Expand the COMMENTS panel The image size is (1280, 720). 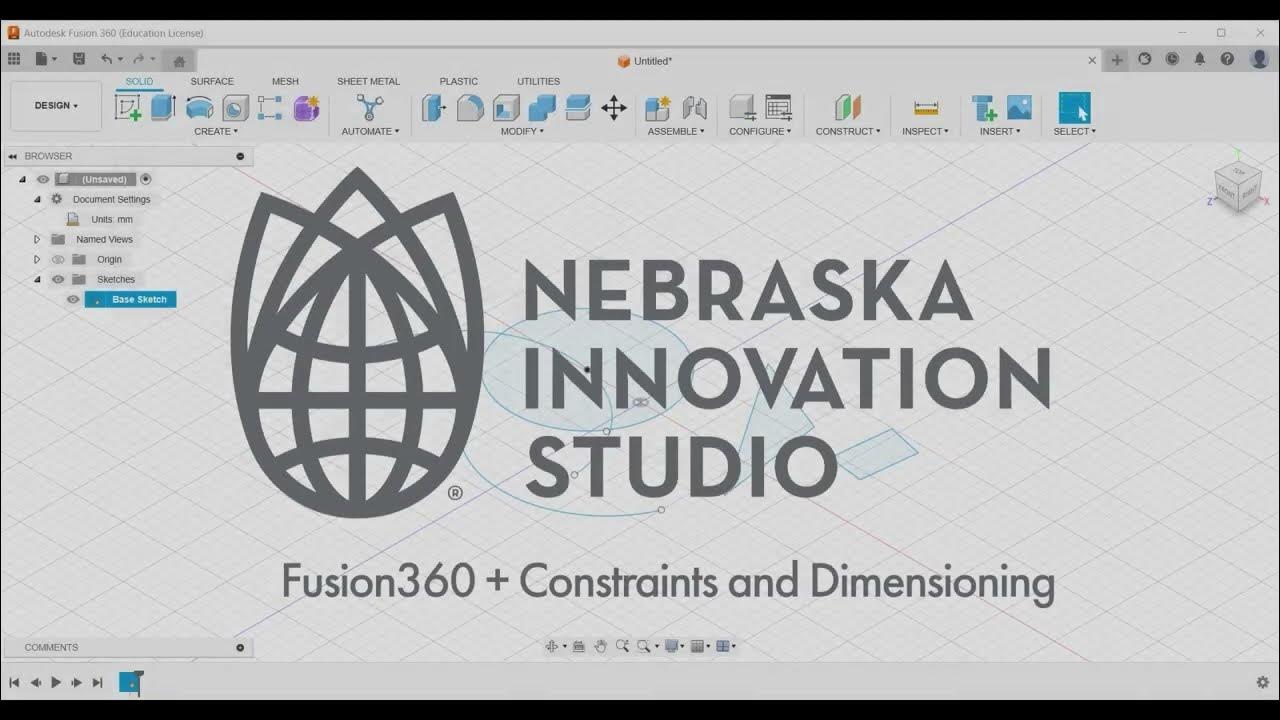coord(240,648)
